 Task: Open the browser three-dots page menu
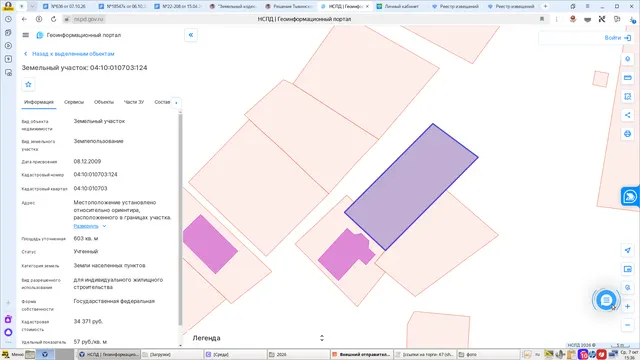click(556, 19)
